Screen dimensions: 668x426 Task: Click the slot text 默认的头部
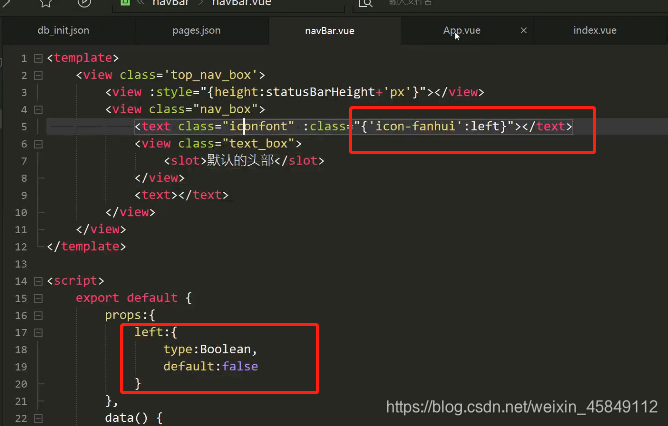click(241, 161)
